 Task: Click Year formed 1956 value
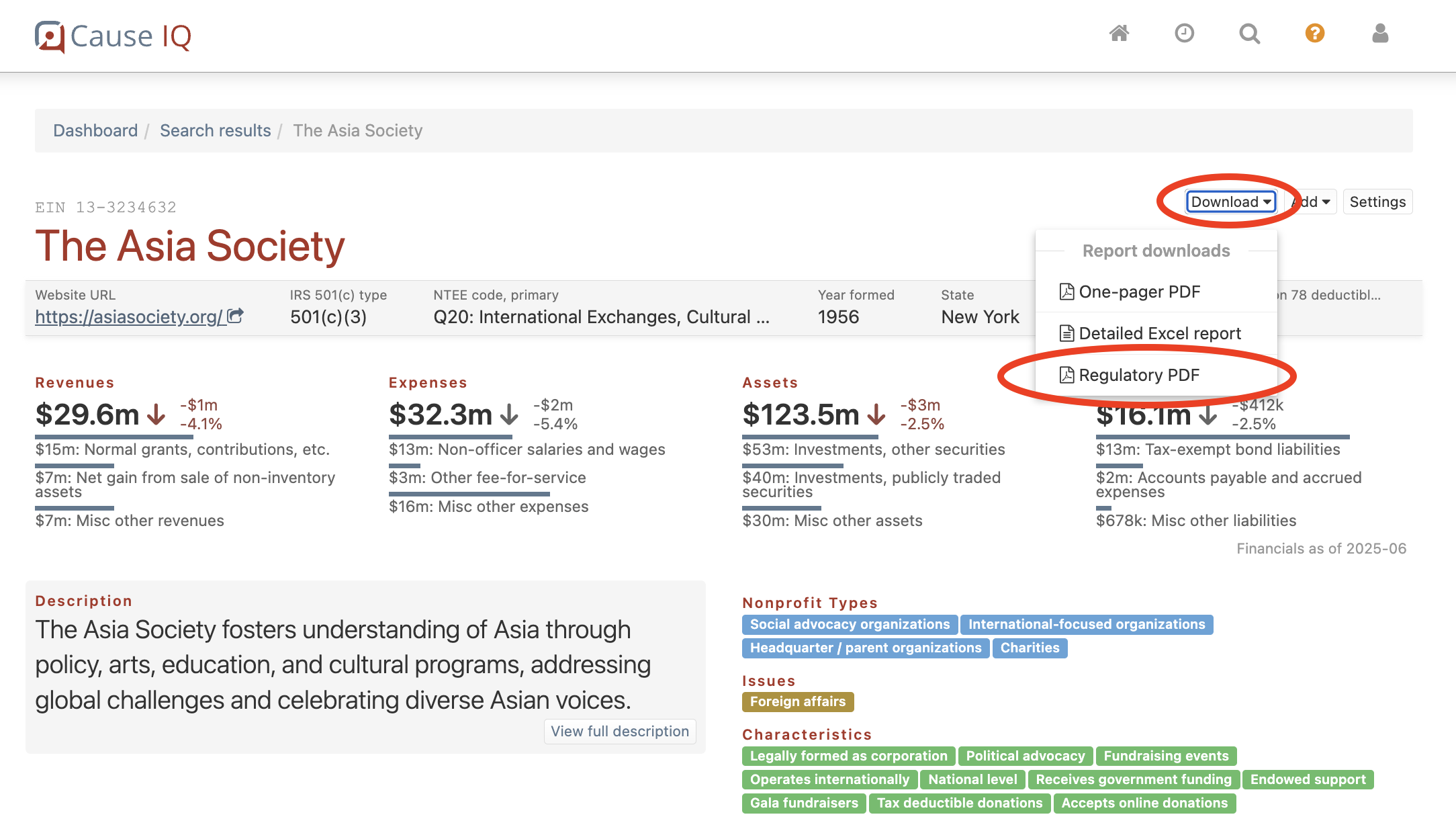pyautogui.click(x=838, y=317)
